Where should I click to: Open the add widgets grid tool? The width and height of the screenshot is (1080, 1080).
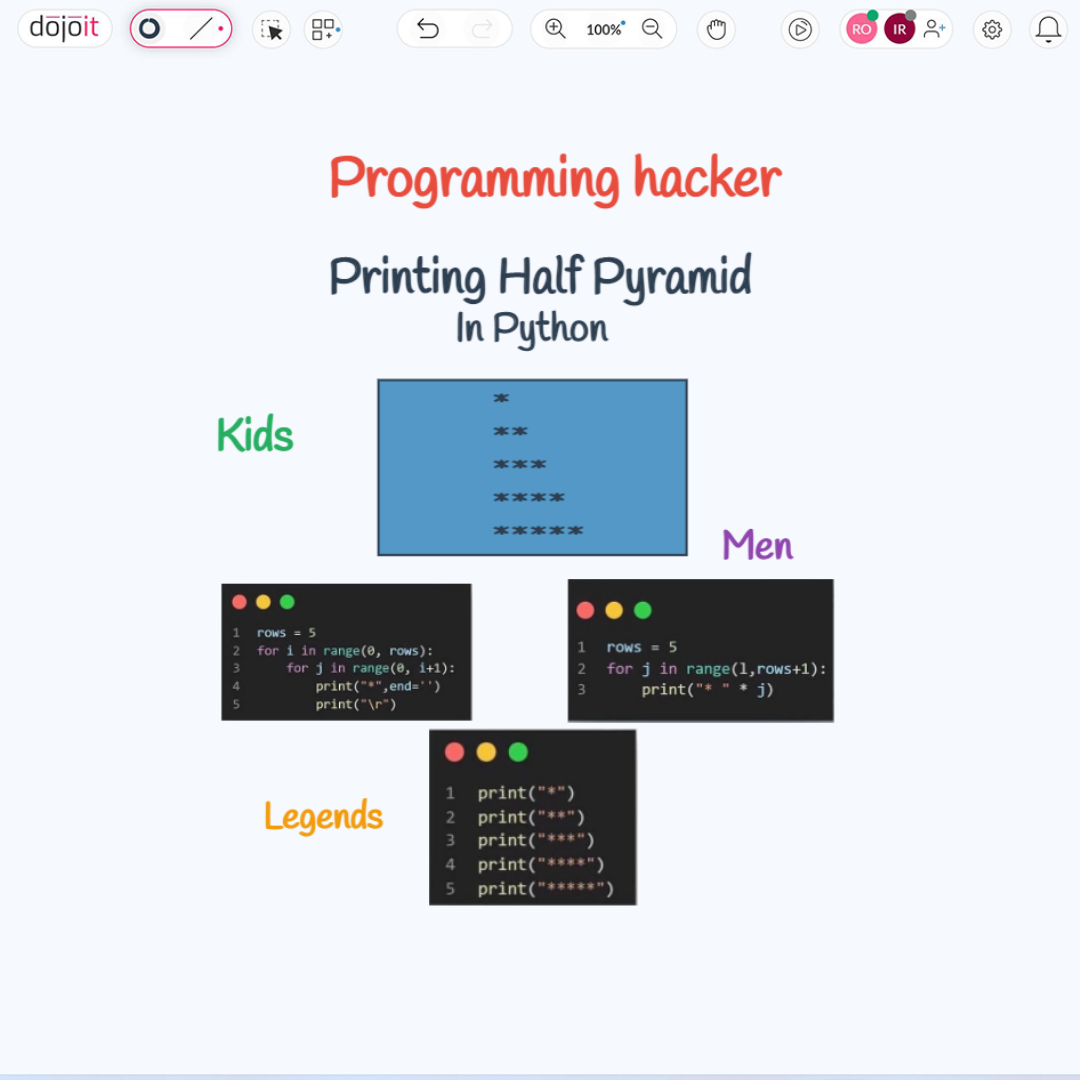pyautogui.click(x=324, y=30)
